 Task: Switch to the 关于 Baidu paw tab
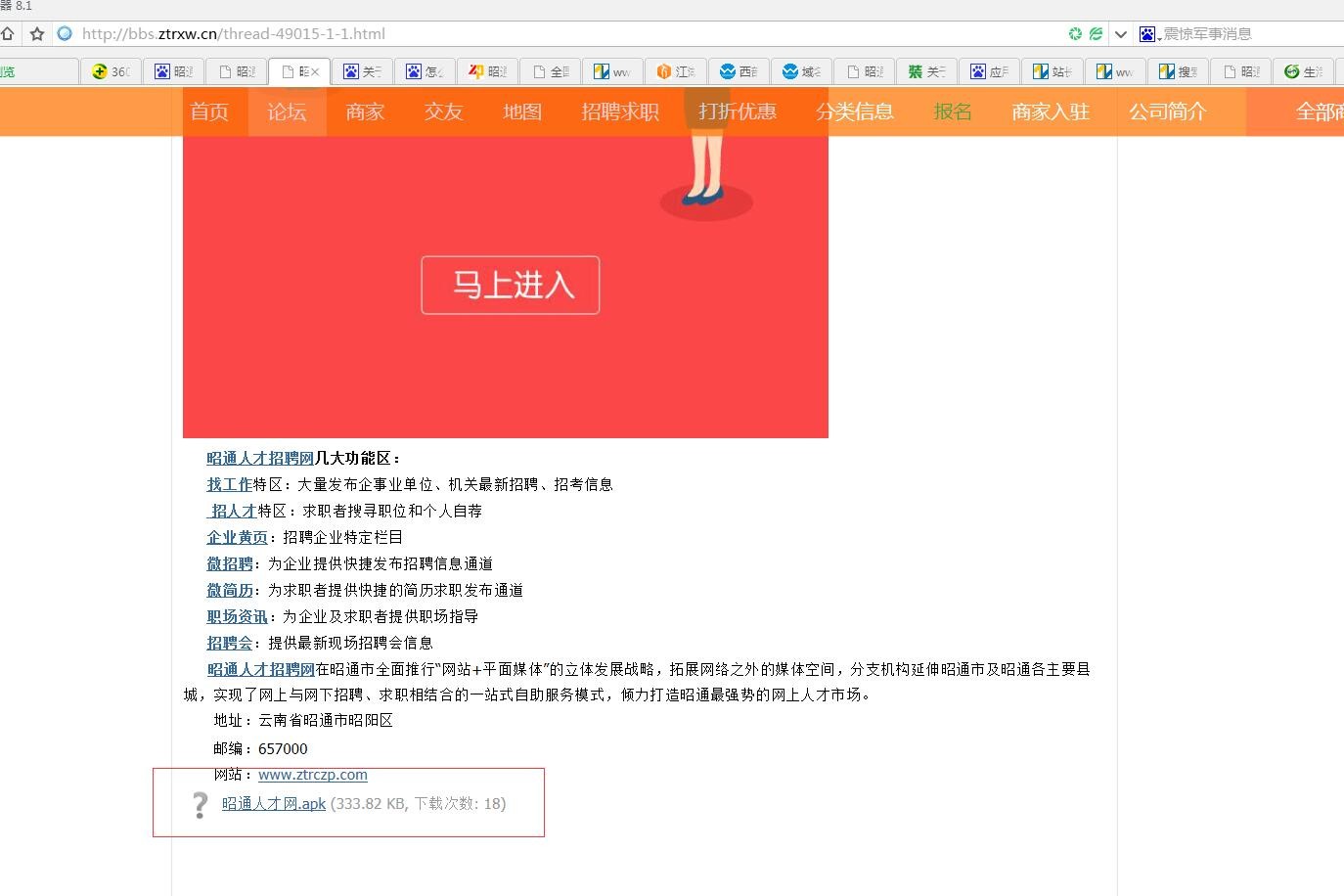pyautogui.click(x=362, y=71)
